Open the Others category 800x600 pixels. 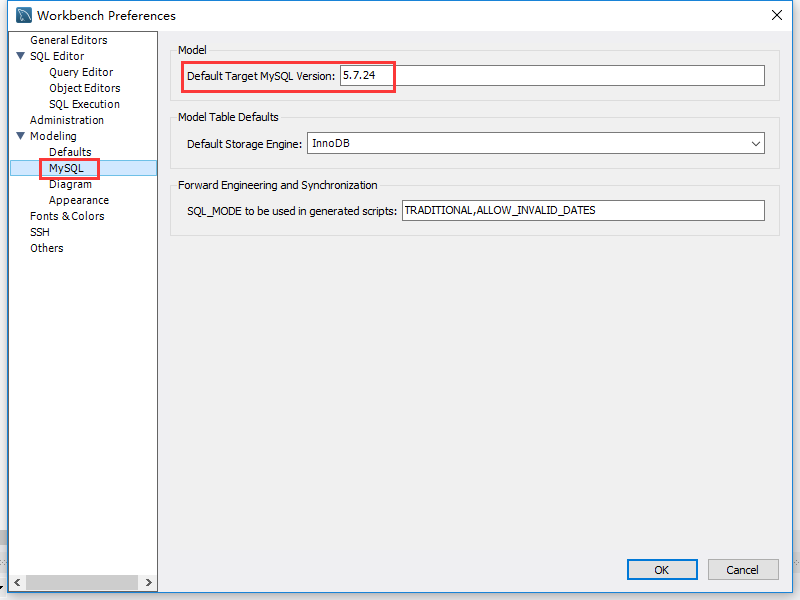coord(46,248)
